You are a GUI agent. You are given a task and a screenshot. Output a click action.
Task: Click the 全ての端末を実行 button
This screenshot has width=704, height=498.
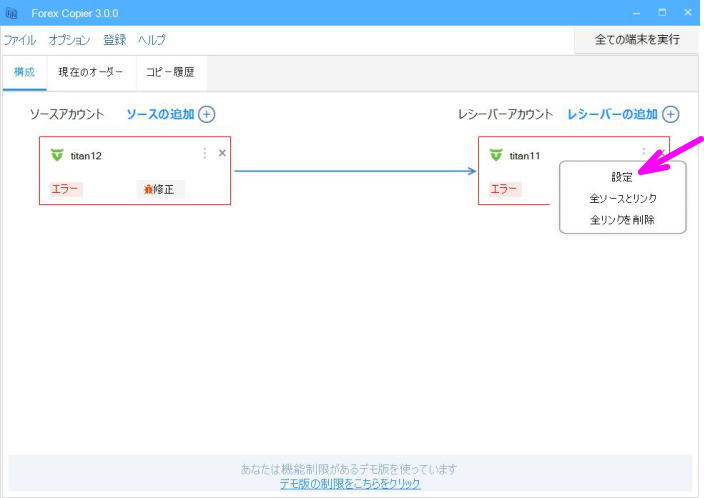tap(637, 40)
